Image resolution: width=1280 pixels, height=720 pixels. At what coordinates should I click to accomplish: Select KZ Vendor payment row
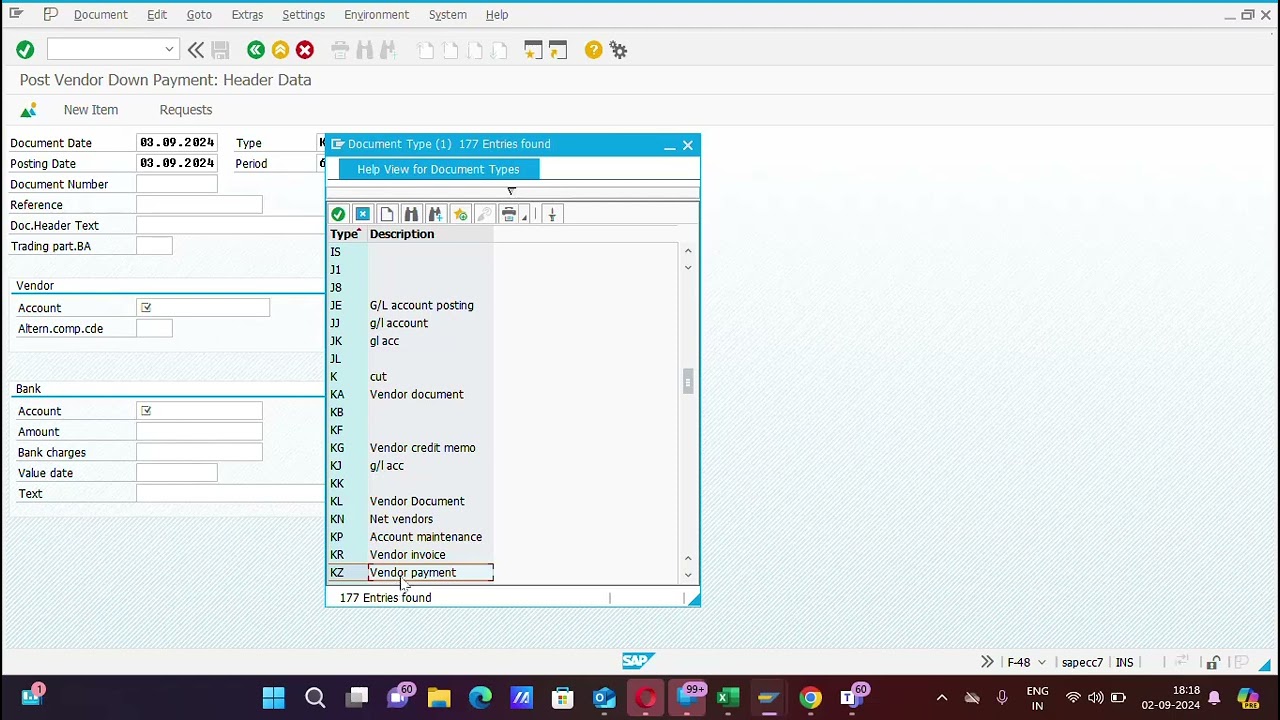(411, 573)
